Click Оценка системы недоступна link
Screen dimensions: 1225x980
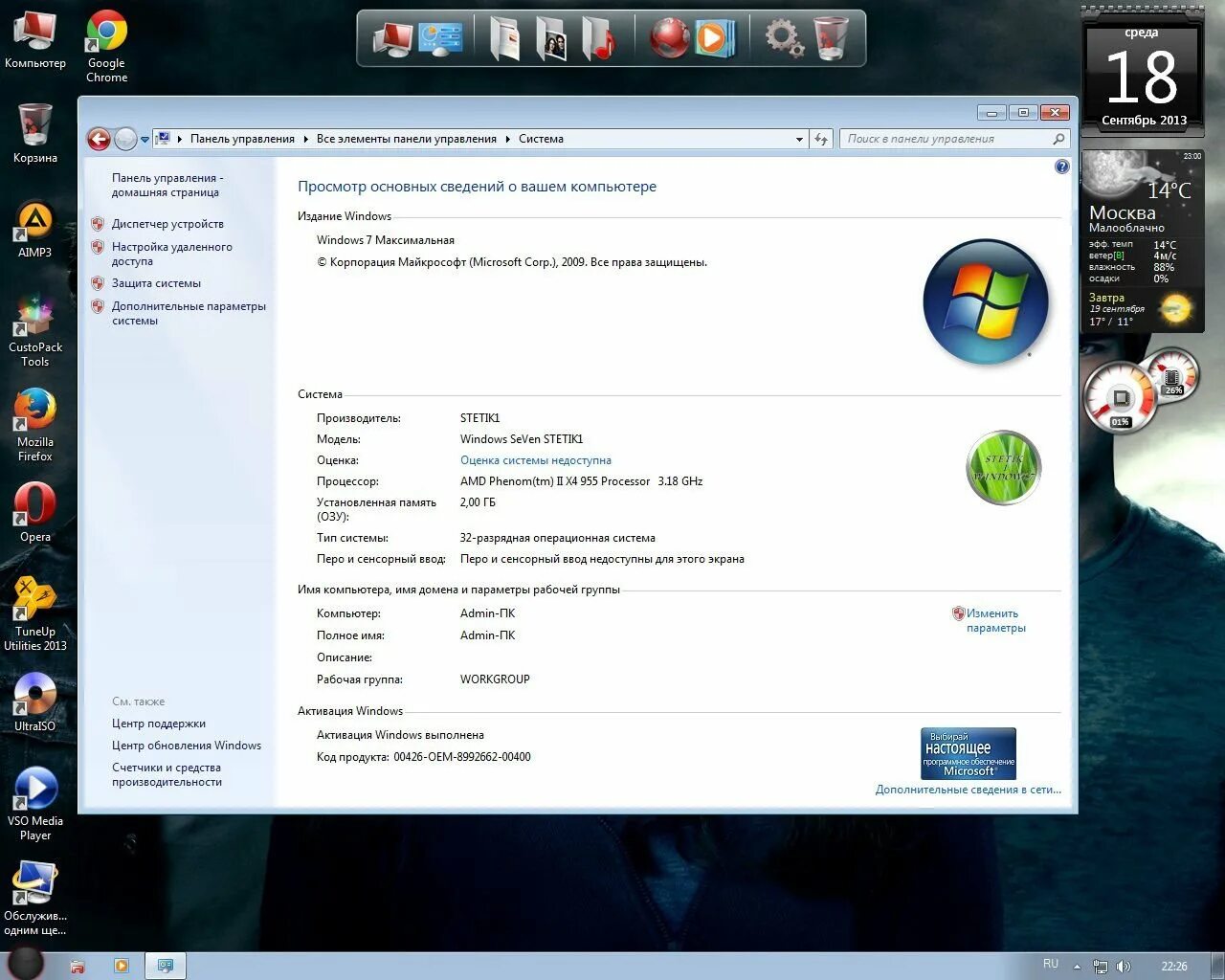click(536, 460)
